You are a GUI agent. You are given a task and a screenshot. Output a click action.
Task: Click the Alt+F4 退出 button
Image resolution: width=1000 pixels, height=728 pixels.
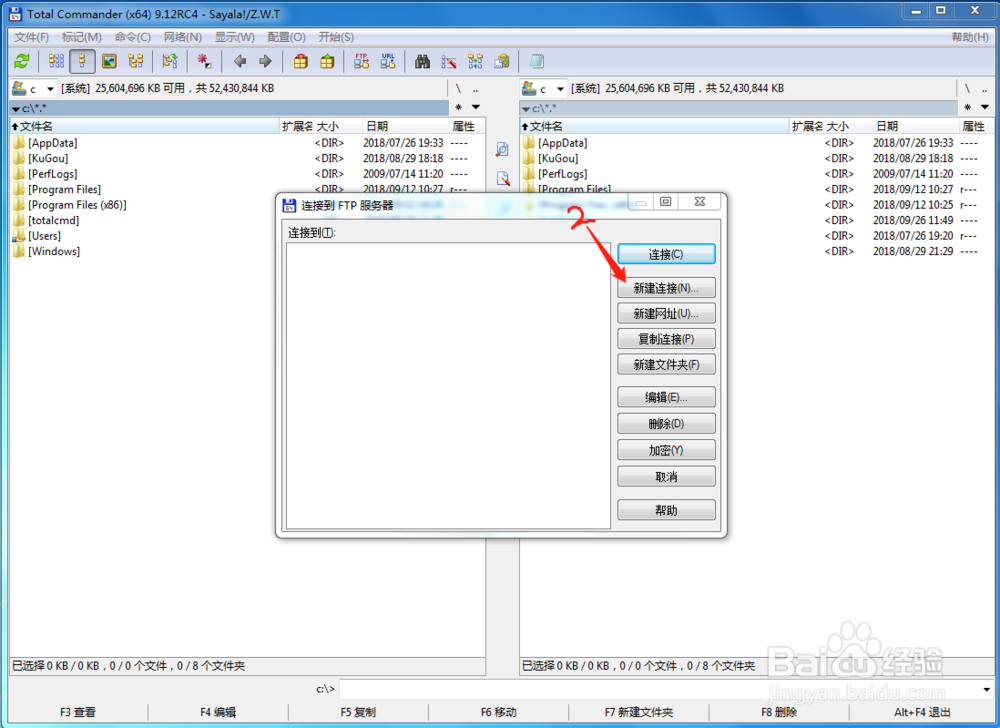tap(922, 712)
